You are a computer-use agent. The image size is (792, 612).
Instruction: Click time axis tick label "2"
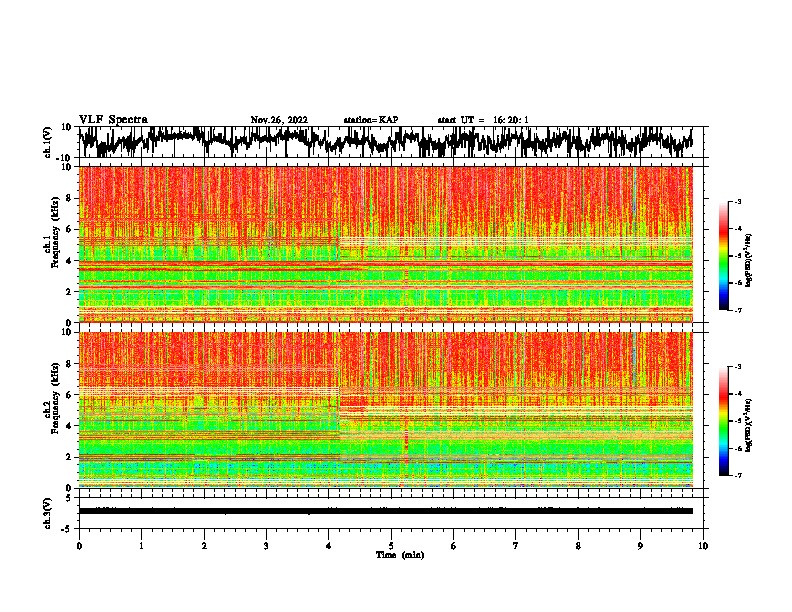pos(204,546)
